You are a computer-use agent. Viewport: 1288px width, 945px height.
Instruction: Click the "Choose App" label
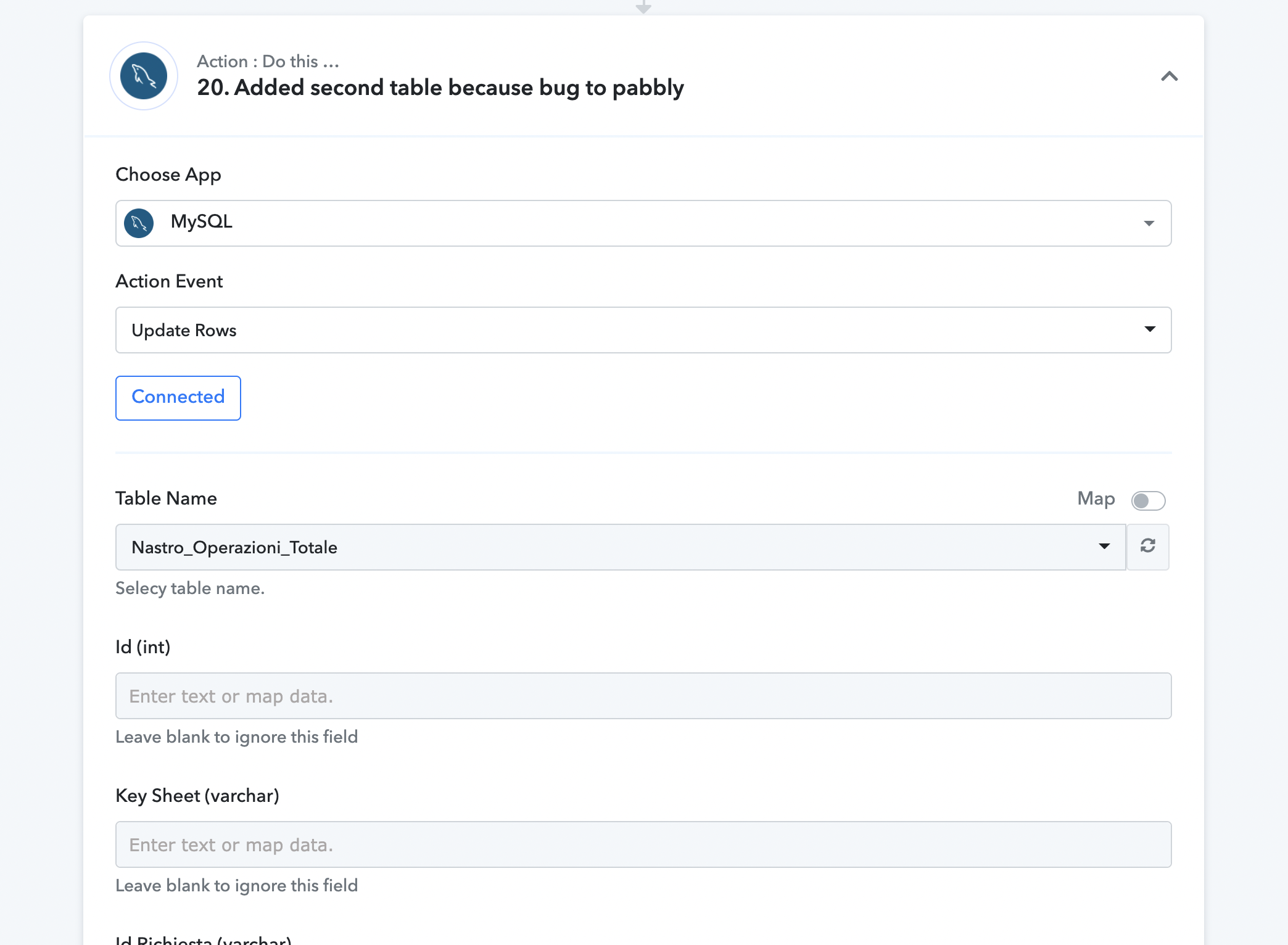168,175
